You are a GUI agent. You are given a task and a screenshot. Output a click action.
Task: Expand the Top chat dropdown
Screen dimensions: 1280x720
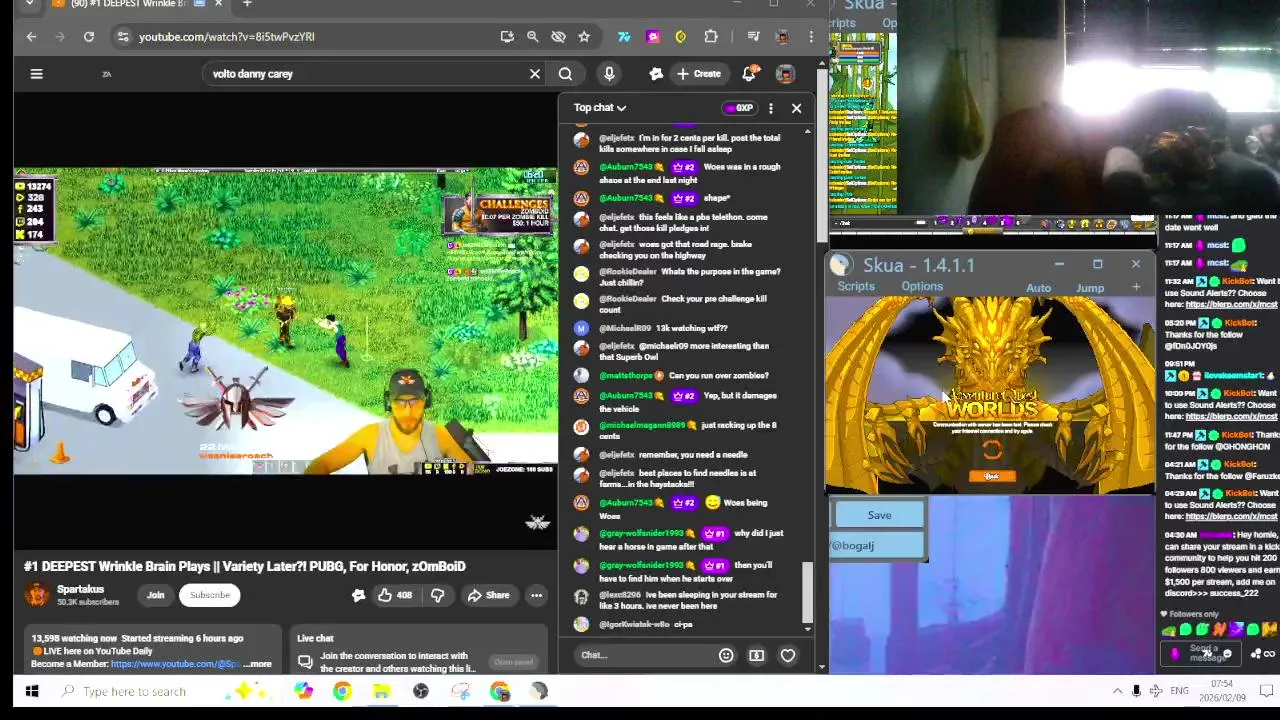(x=600, y=108)
